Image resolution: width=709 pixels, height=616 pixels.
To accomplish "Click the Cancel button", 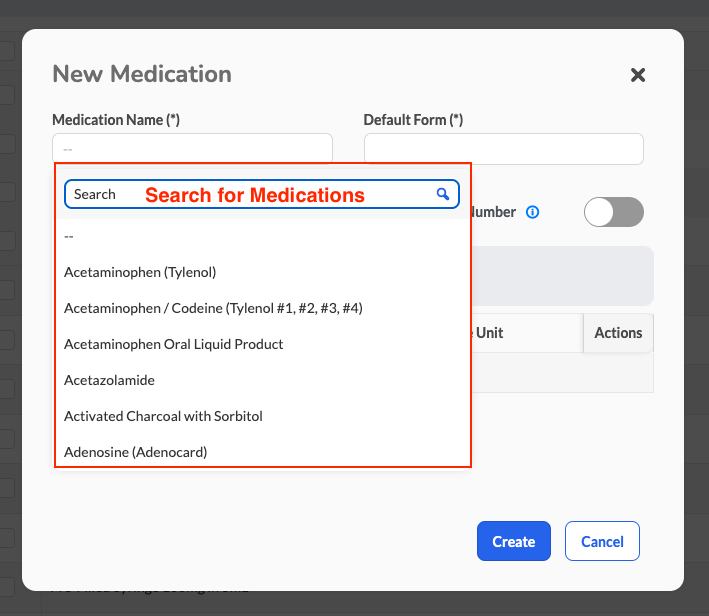I will click(x=602, y=541).
